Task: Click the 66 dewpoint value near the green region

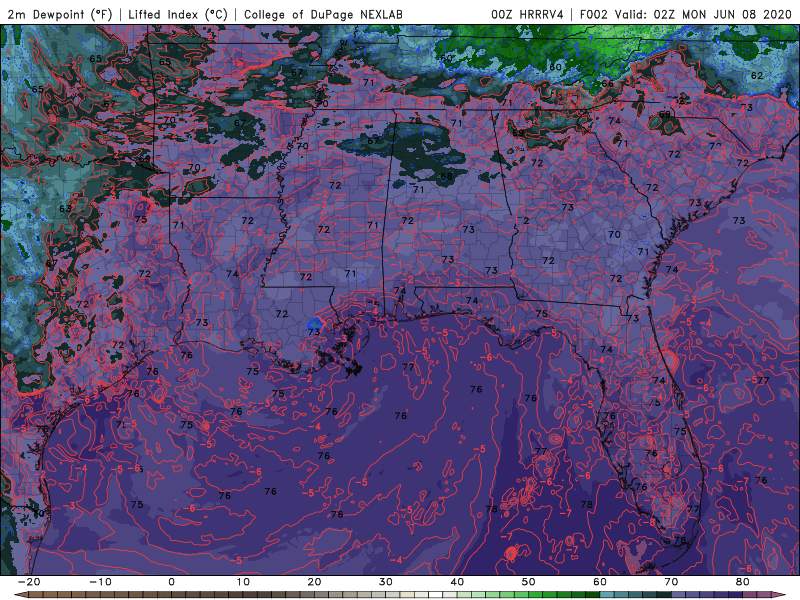Action: 607,83
